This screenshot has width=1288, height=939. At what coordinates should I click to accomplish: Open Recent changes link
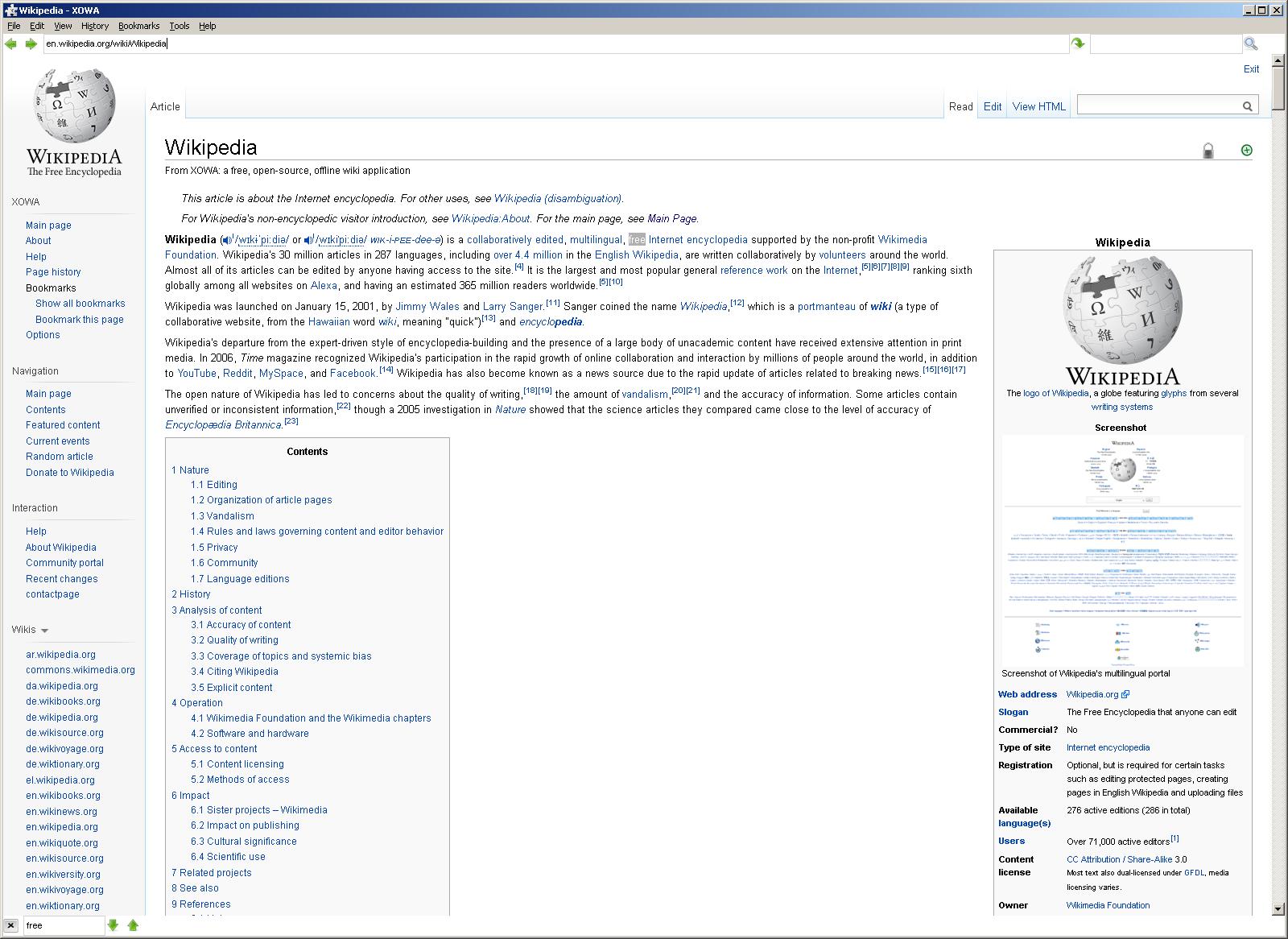click(x=62, y=579)
